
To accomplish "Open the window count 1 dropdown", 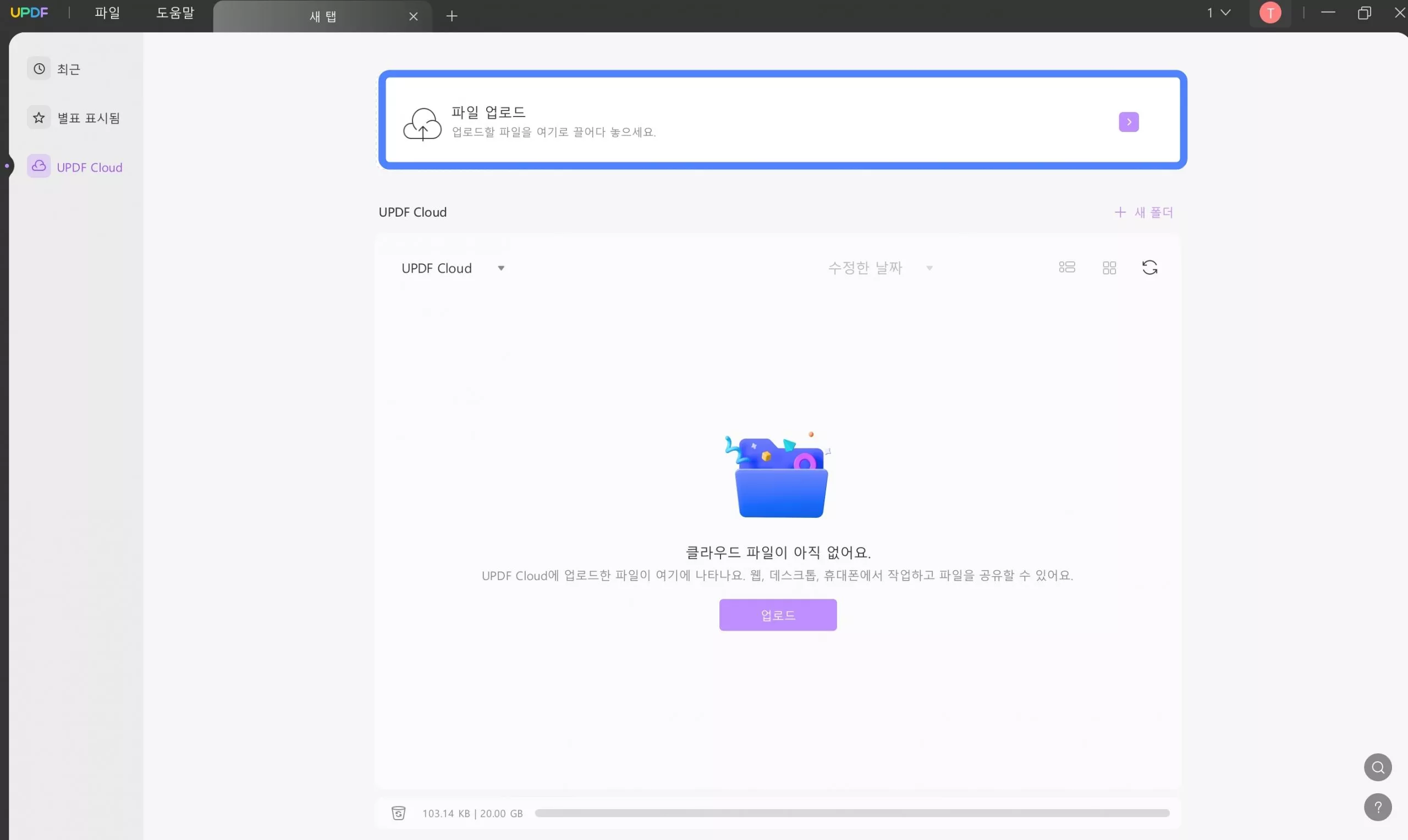I will (x=1218, y=13).
